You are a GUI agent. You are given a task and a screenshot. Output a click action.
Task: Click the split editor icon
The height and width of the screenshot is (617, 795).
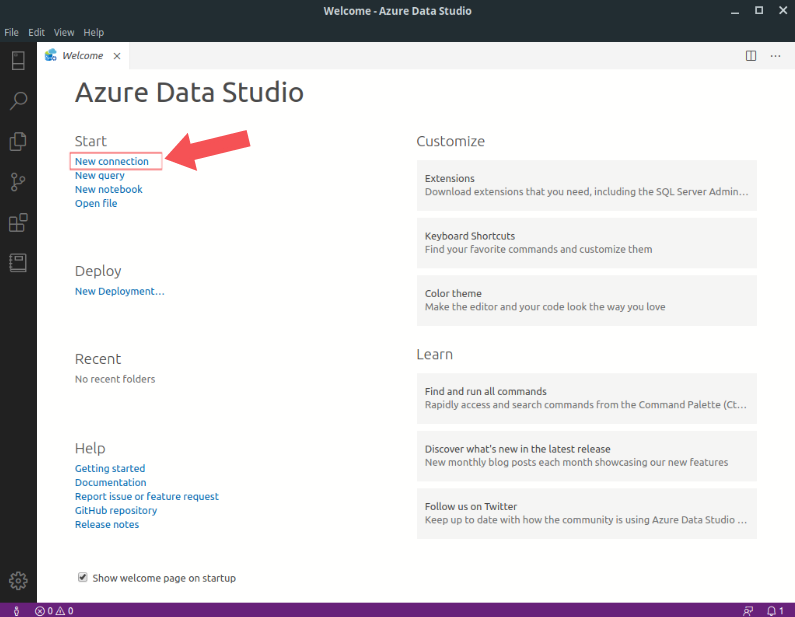click(x=751, y=56)
